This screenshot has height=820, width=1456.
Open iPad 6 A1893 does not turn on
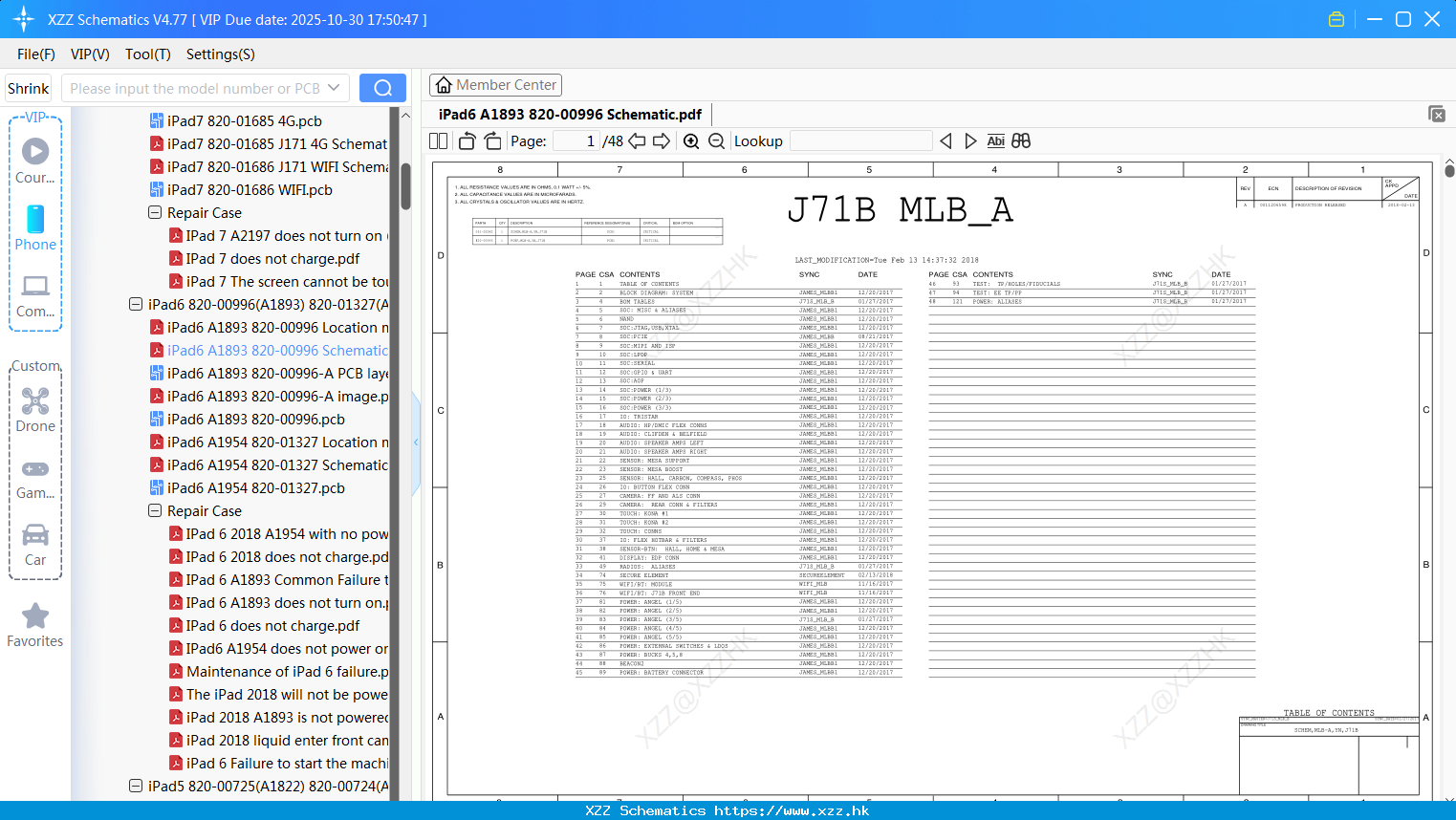pos(278,602)
